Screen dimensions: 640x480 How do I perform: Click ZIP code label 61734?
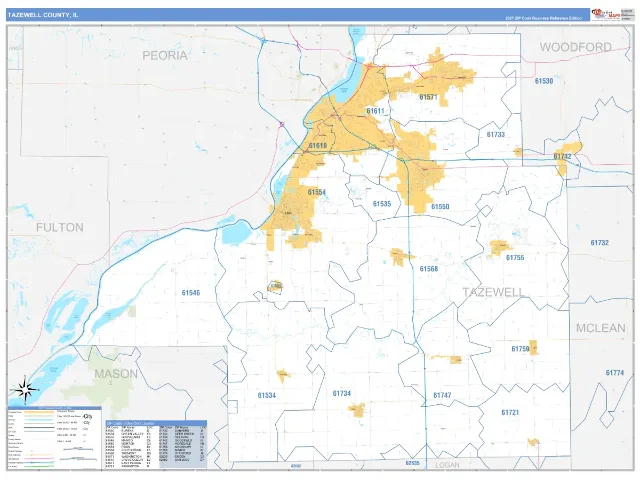click(341, 393)
